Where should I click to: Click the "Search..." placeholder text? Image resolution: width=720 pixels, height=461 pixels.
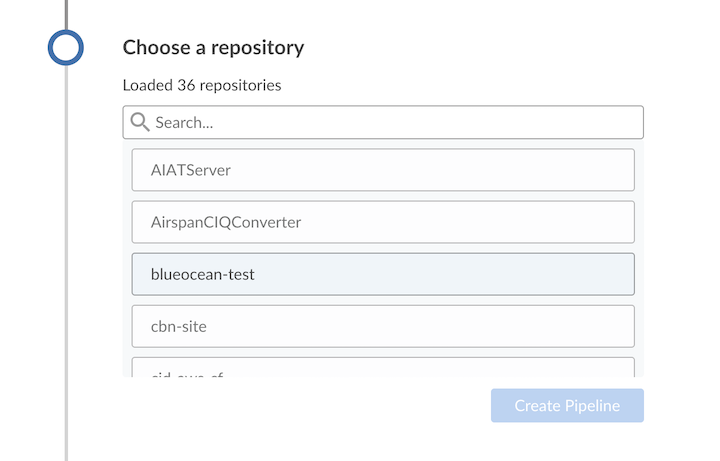pyautogui.click(x=185, y=123)
